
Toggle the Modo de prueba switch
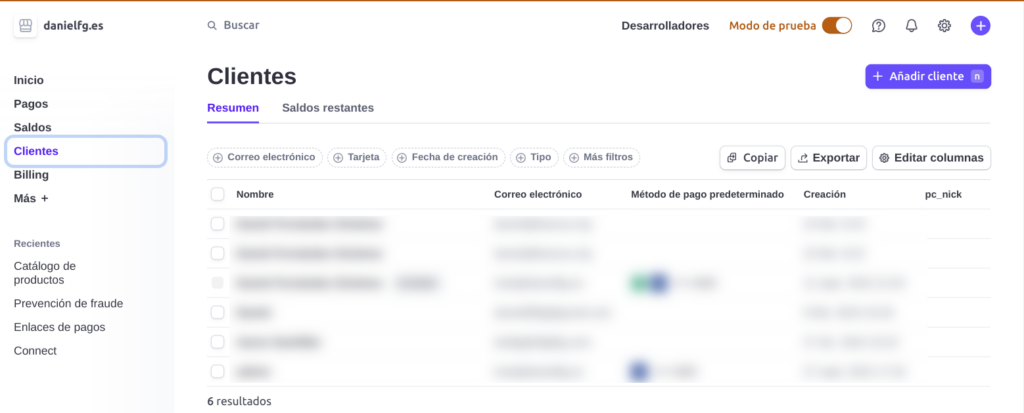[x=836, y=26]
